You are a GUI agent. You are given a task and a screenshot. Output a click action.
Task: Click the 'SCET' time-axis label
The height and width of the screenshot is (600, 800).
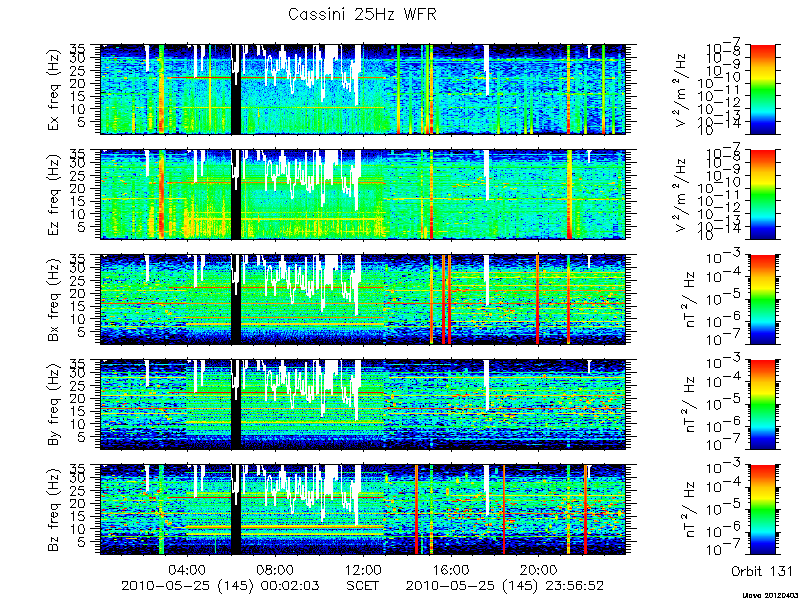pos(363,585)
